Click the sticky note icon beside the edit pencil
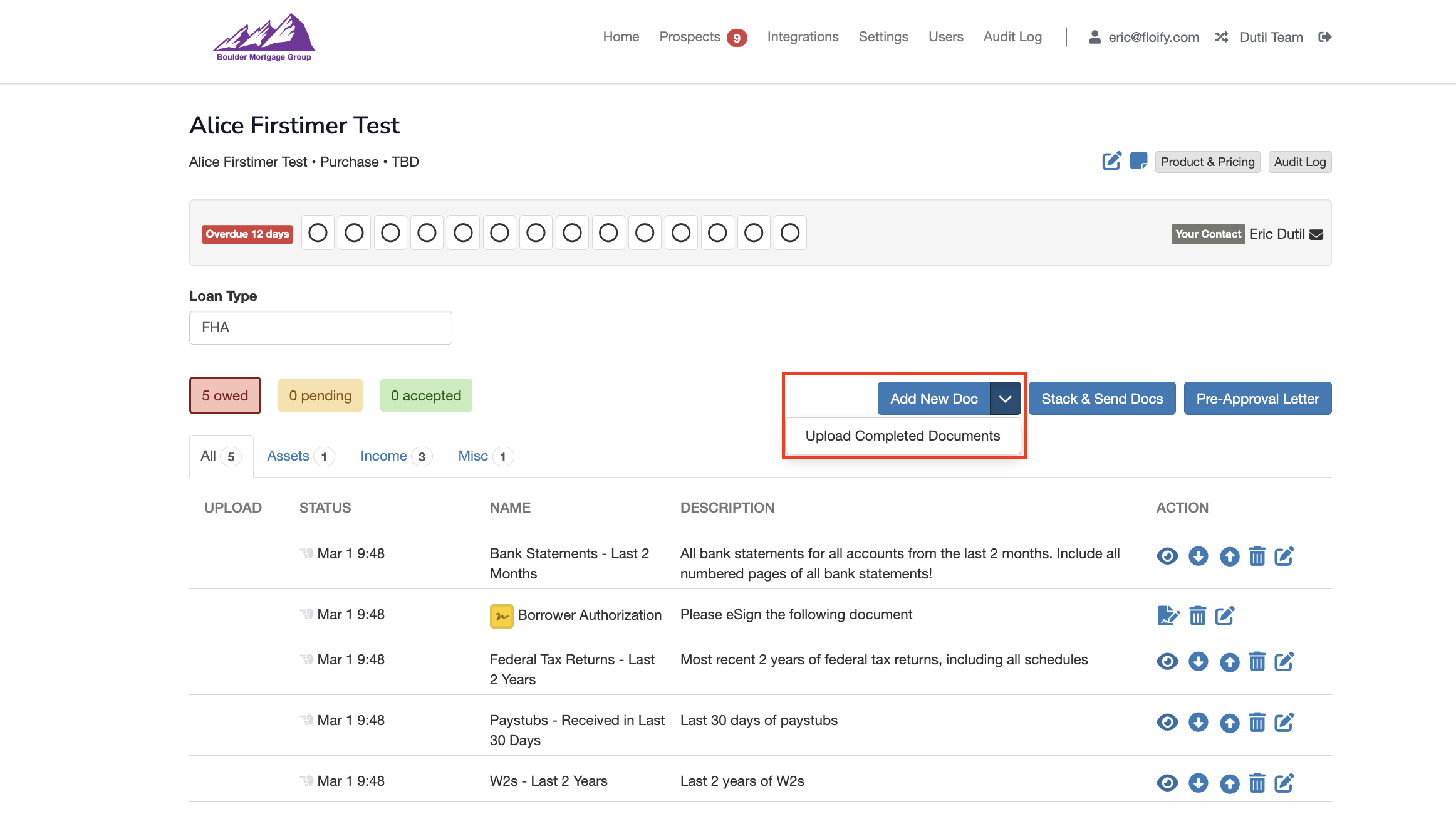This screenshot has width=1456, height=836. pyautogui.click(x=1139, y=162)
